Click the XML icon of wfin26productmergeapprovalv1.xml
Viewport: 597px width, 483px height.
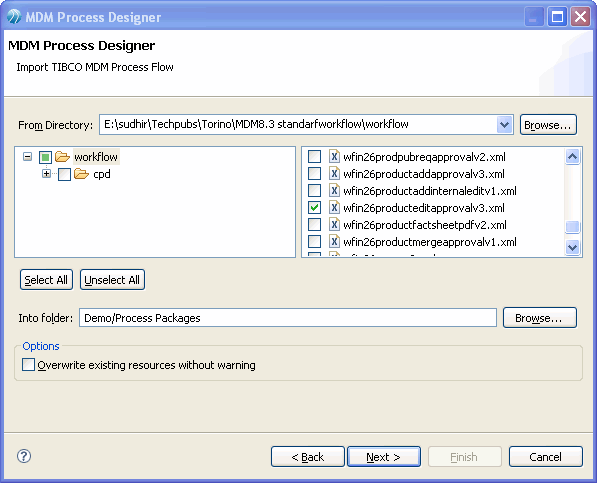pos(334,241)
